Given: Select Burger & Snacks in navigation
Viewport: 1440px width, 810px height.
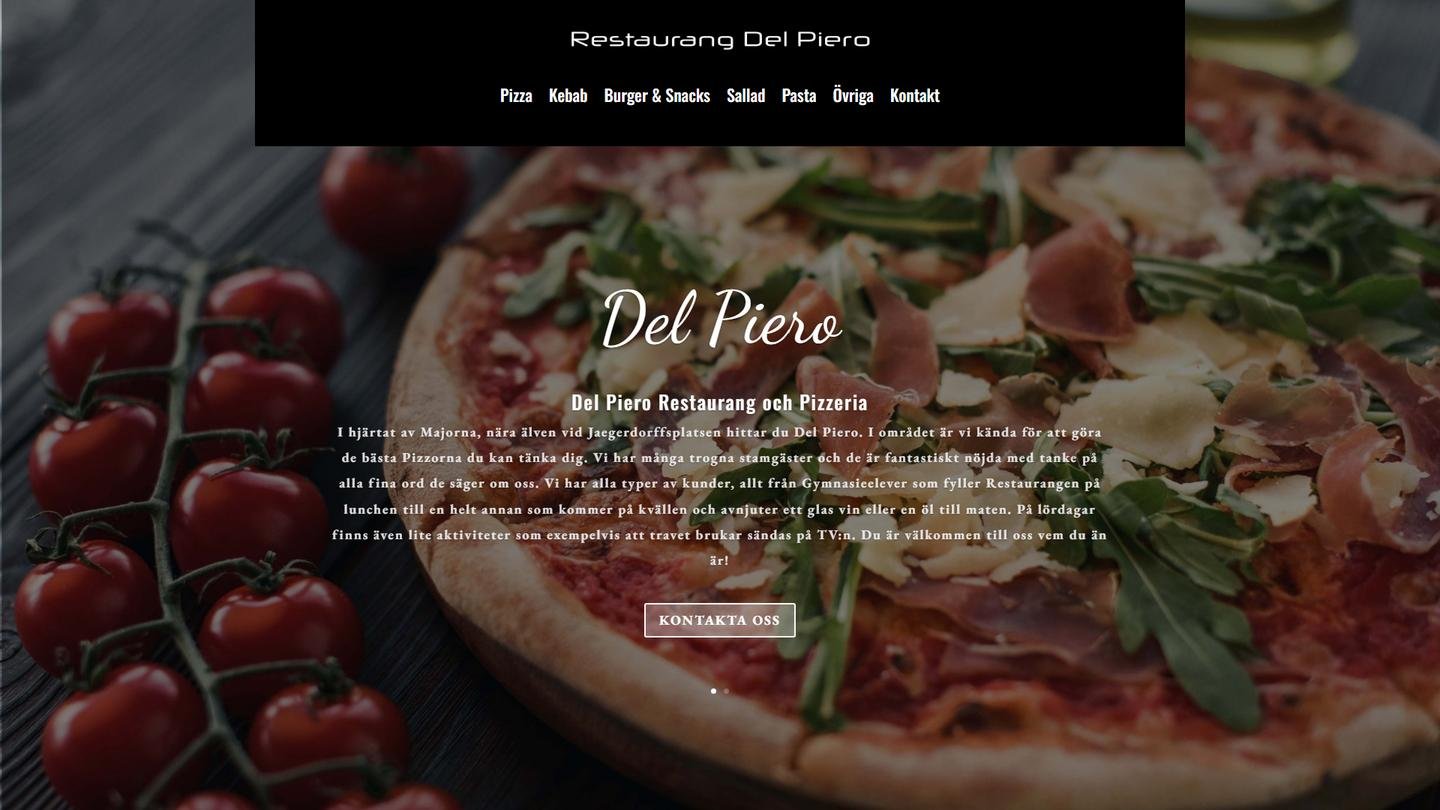Looking at the screenshot, I should (657, 96).
